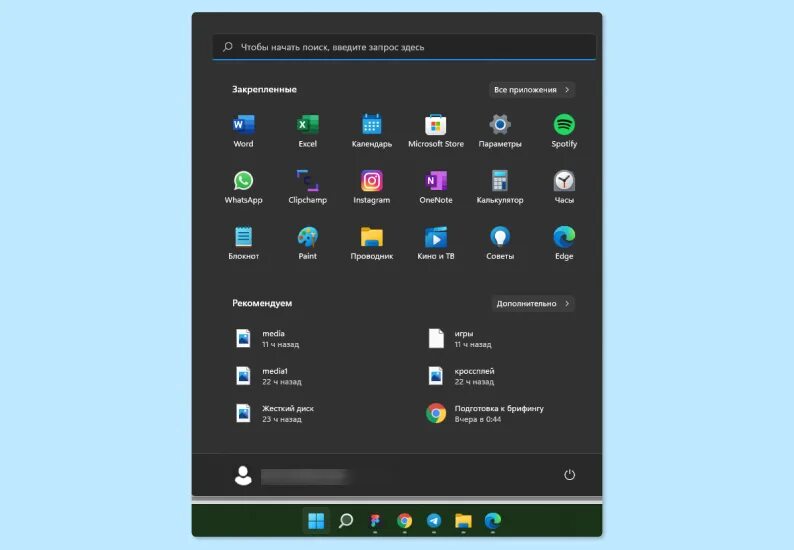Open Блокнот notepad
This screenshot has height=550, width=794.
pyautogui.click(x=244, y=243)
